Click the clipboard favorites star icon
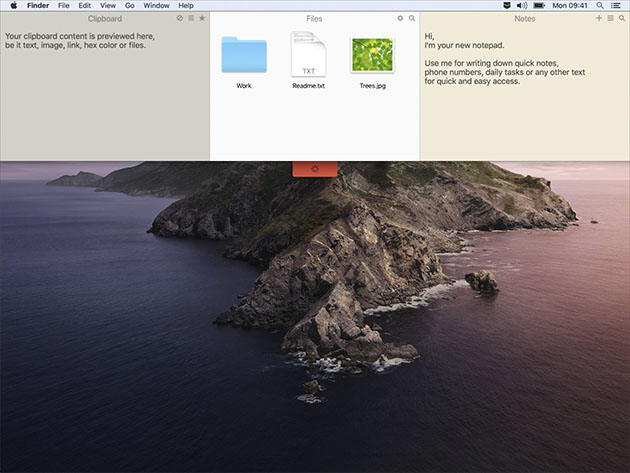This screenshot has height=473, width=630. coord(202,18)
